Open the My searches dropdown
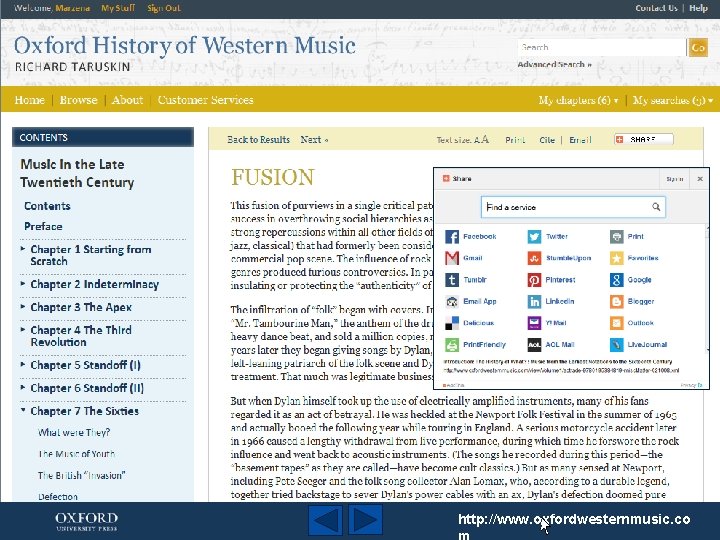 (x=673, y=100)
